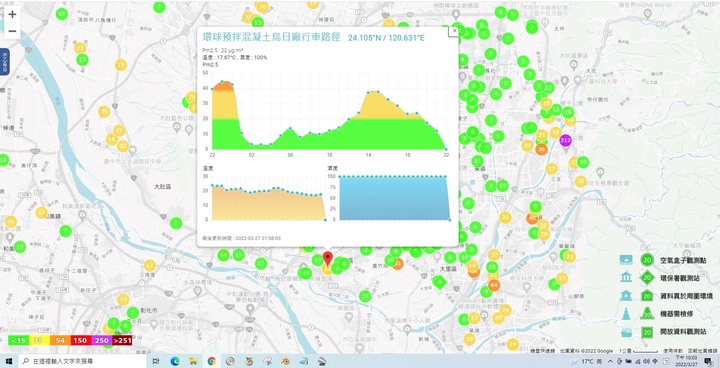Select the orange 44 station marker
Viewport: 720px width, 368px height.
pyautogui.click(x=494, y=286)
